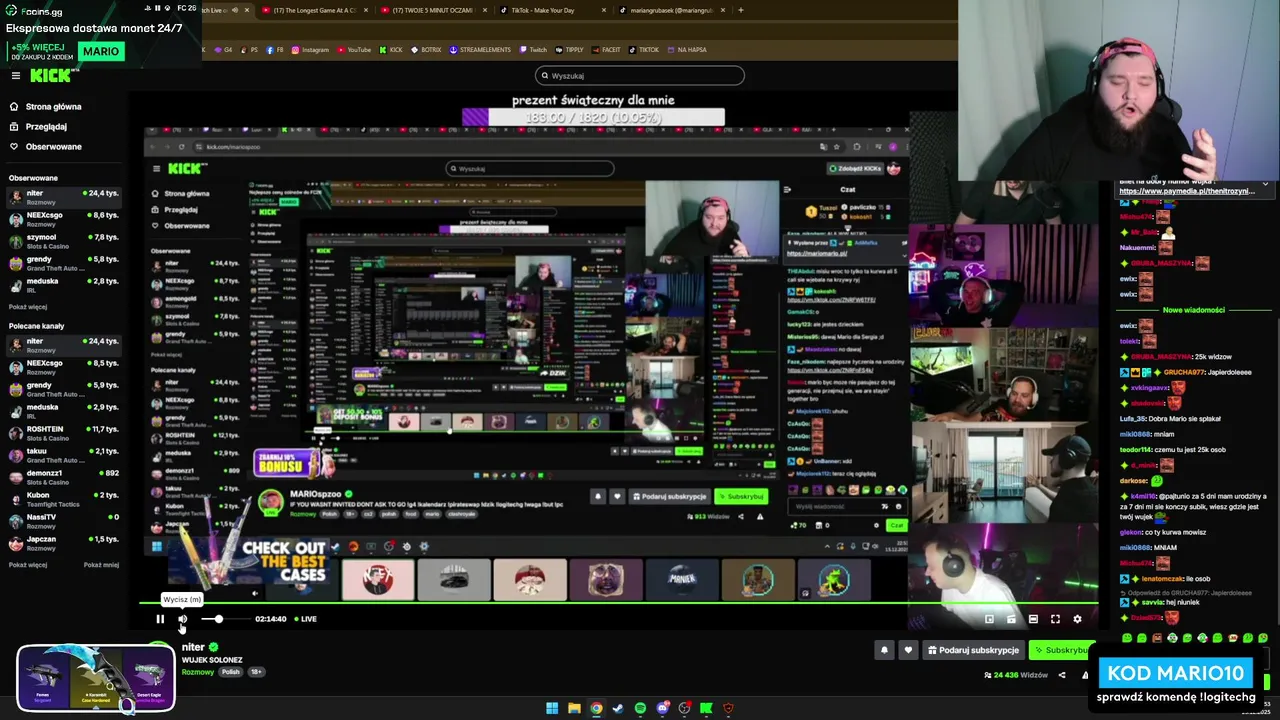The width and height of the screenshot is (1280, 720).
Task: Open the Rozmowy category link
Action: (x=198, y=672)
